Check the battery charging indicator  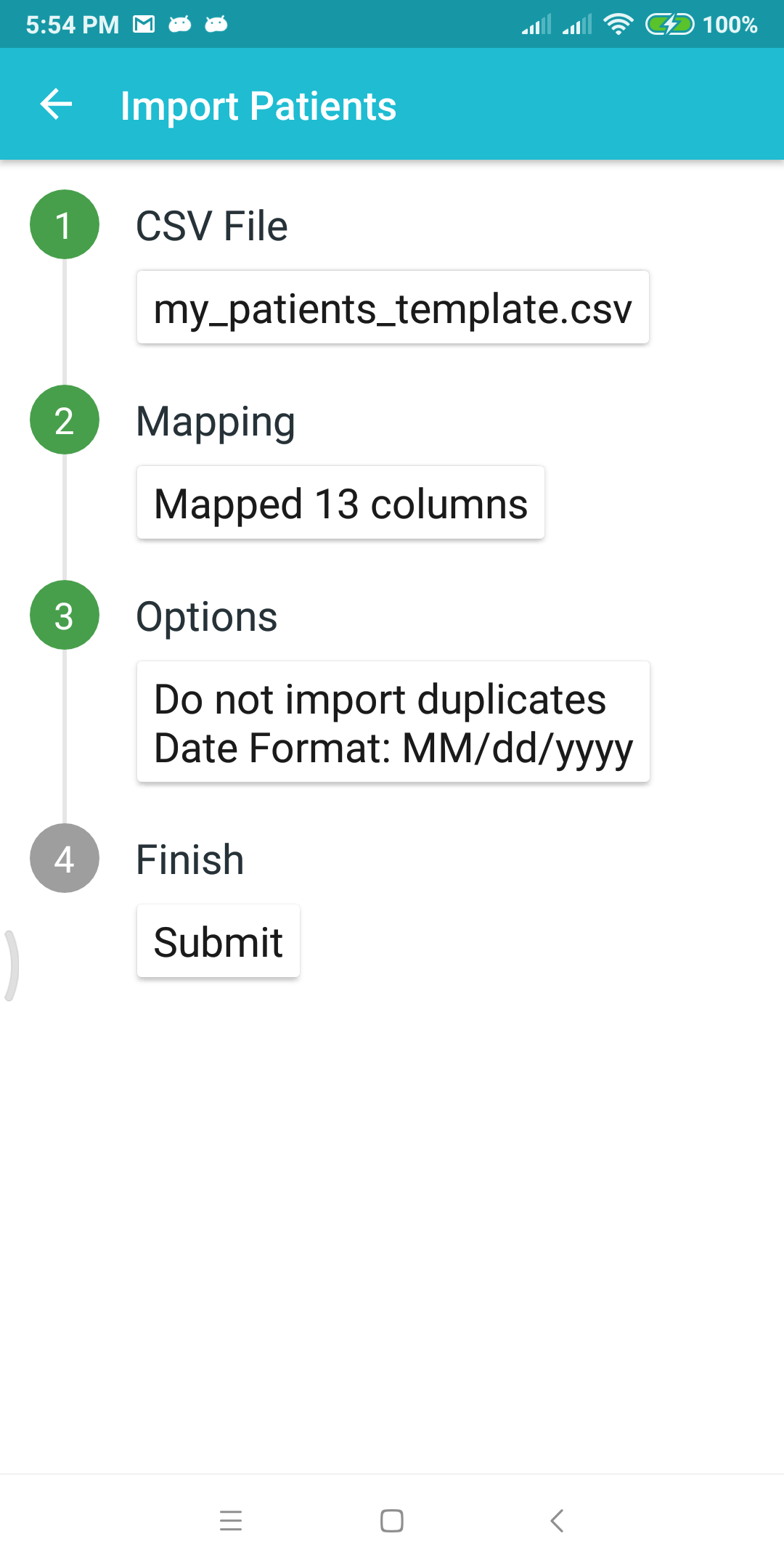[670, 25]
